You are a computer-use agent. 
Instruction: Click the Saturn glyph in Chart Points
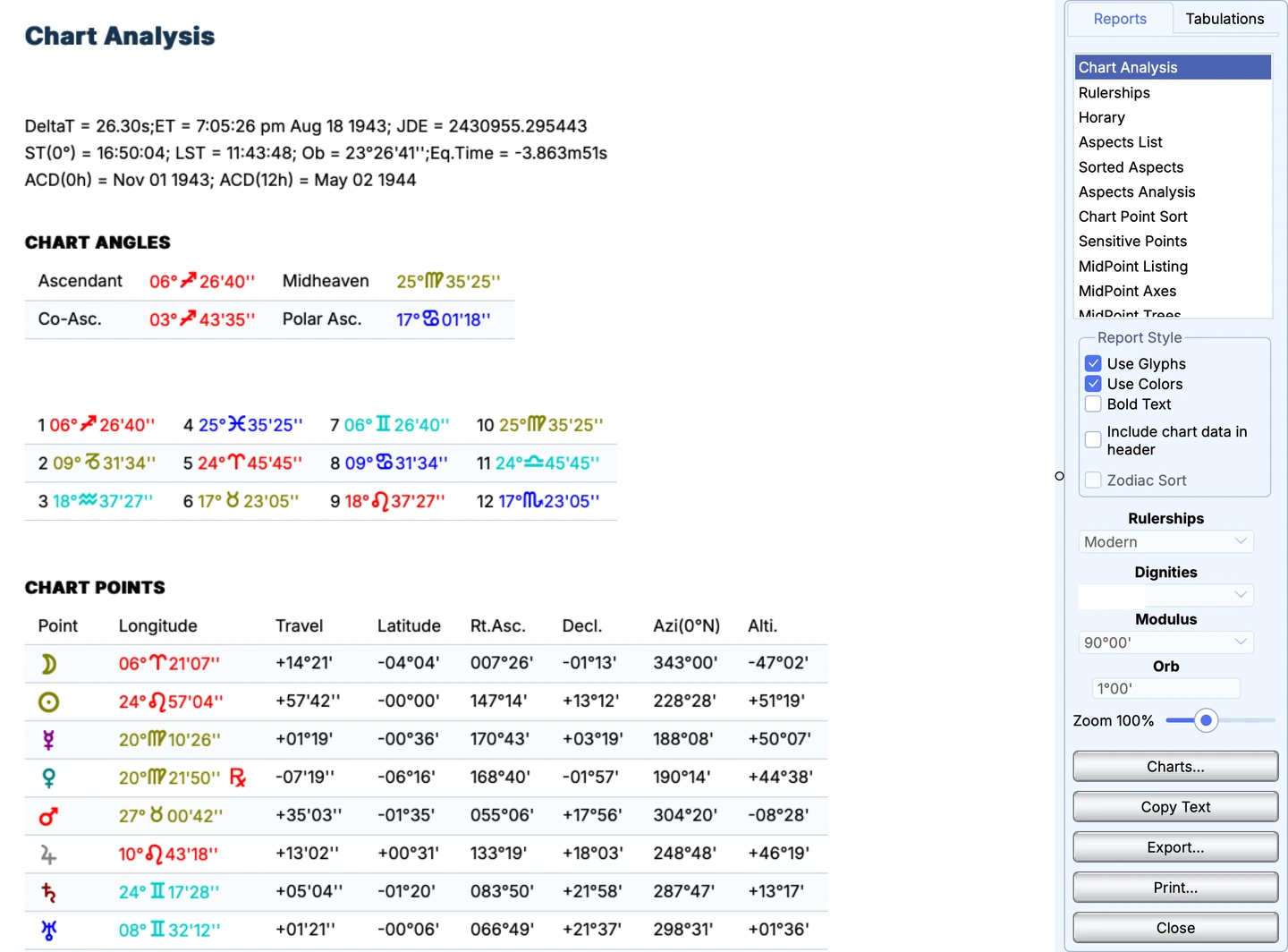click(x=48, y=892)
